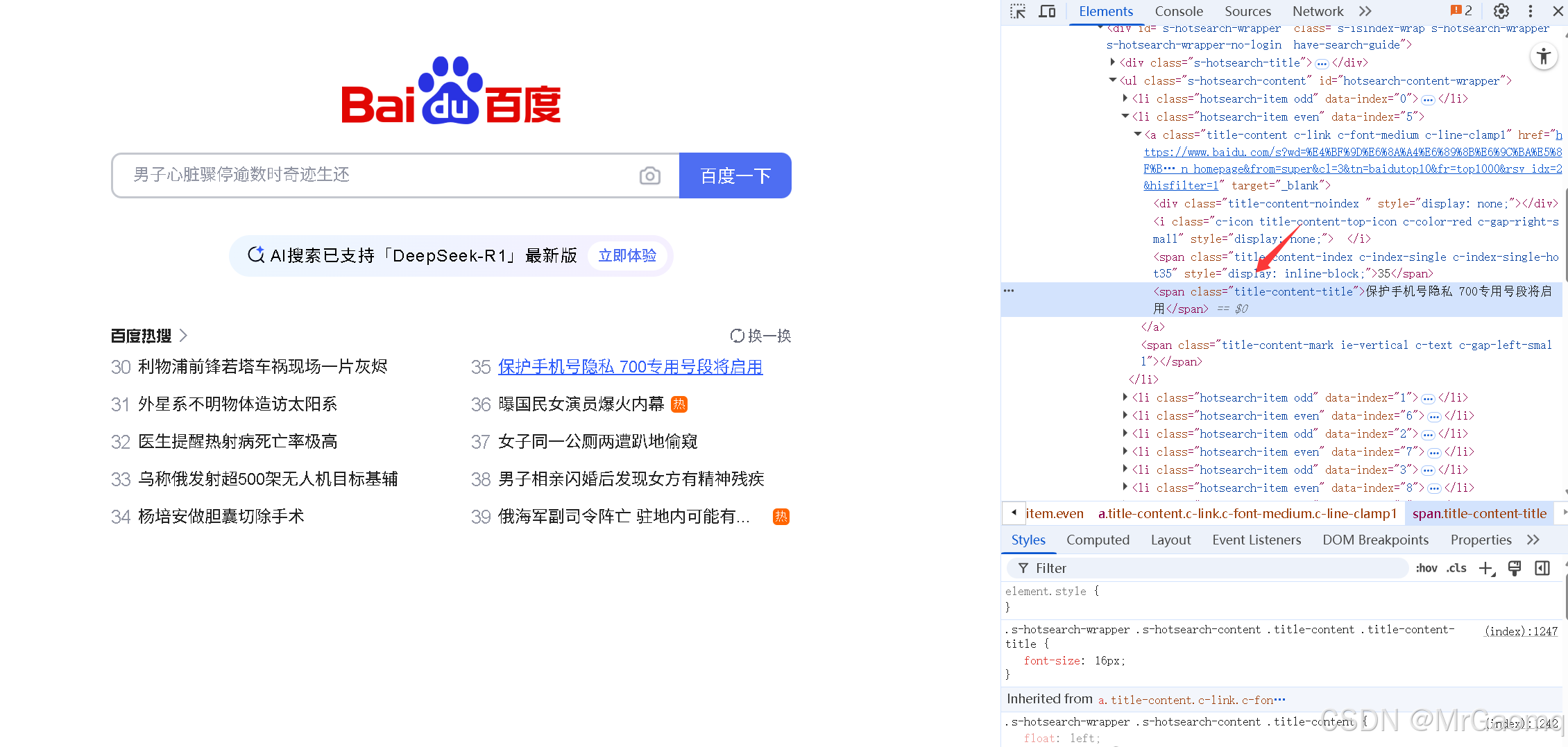
Task: Show more style pane tabs chevron
Action: [x=1533, y=540]
